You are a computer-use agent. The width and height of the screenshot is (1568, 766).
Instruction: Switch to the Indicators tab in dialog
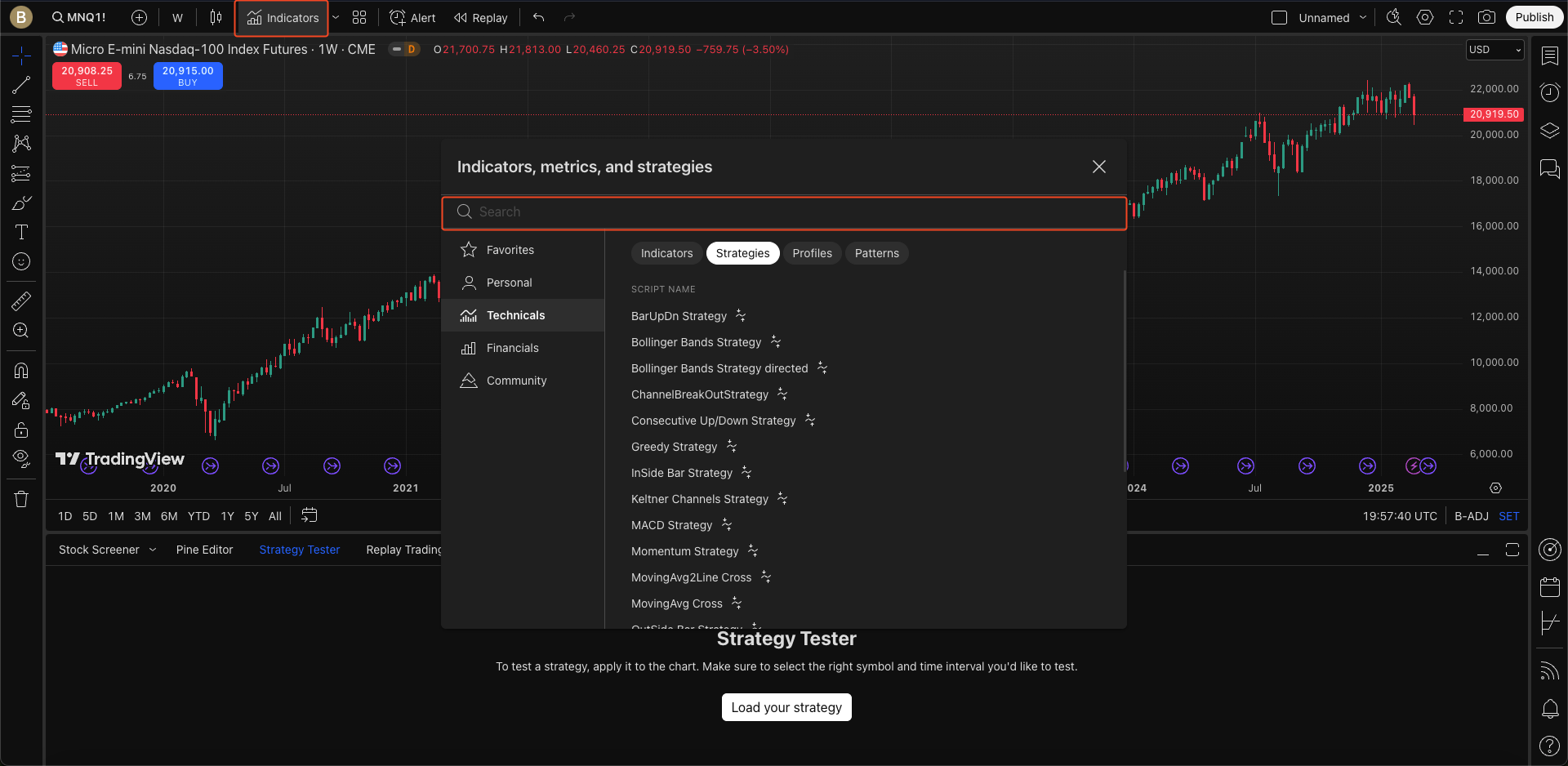(666, 253)
